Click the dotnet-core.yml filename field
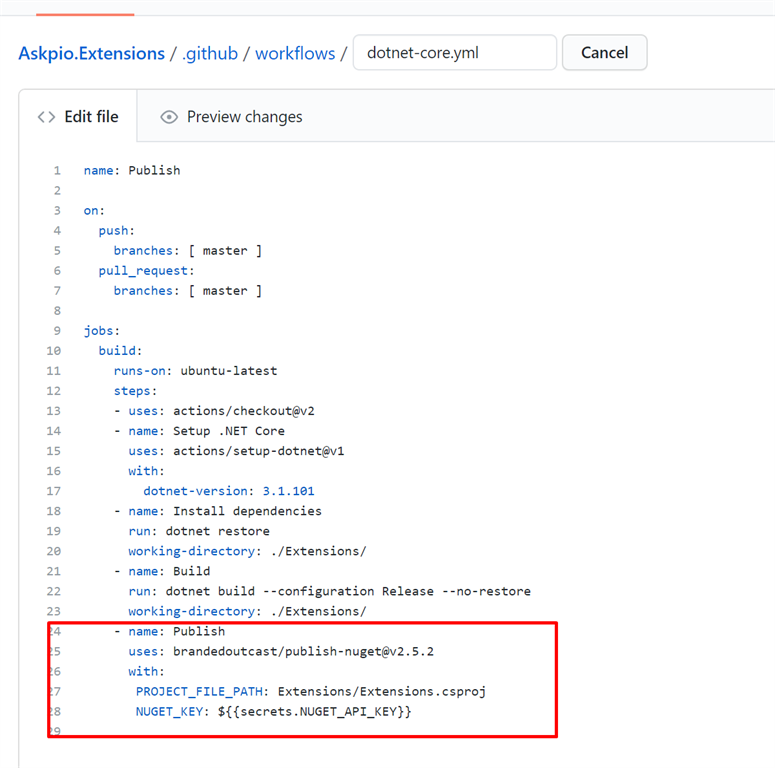 [455, 52]
